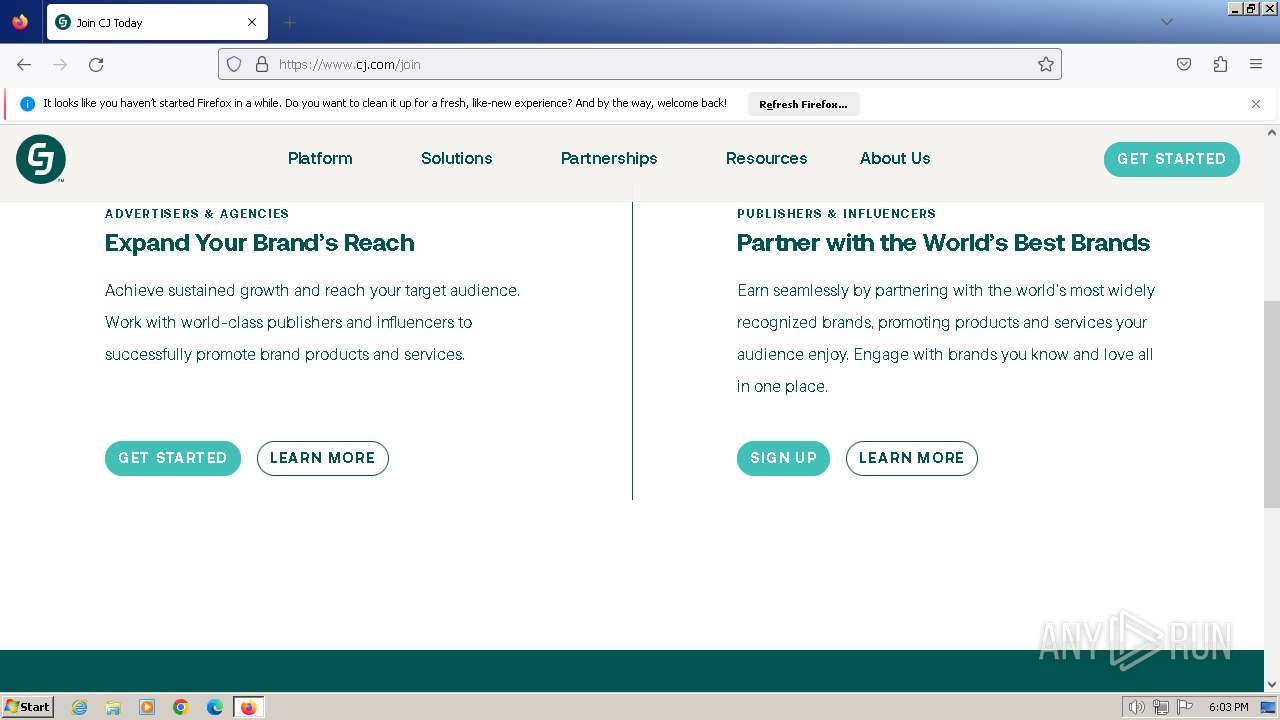Click the header GET STARTED button
Screen dimensions: 1280x720
[1171, 159]
